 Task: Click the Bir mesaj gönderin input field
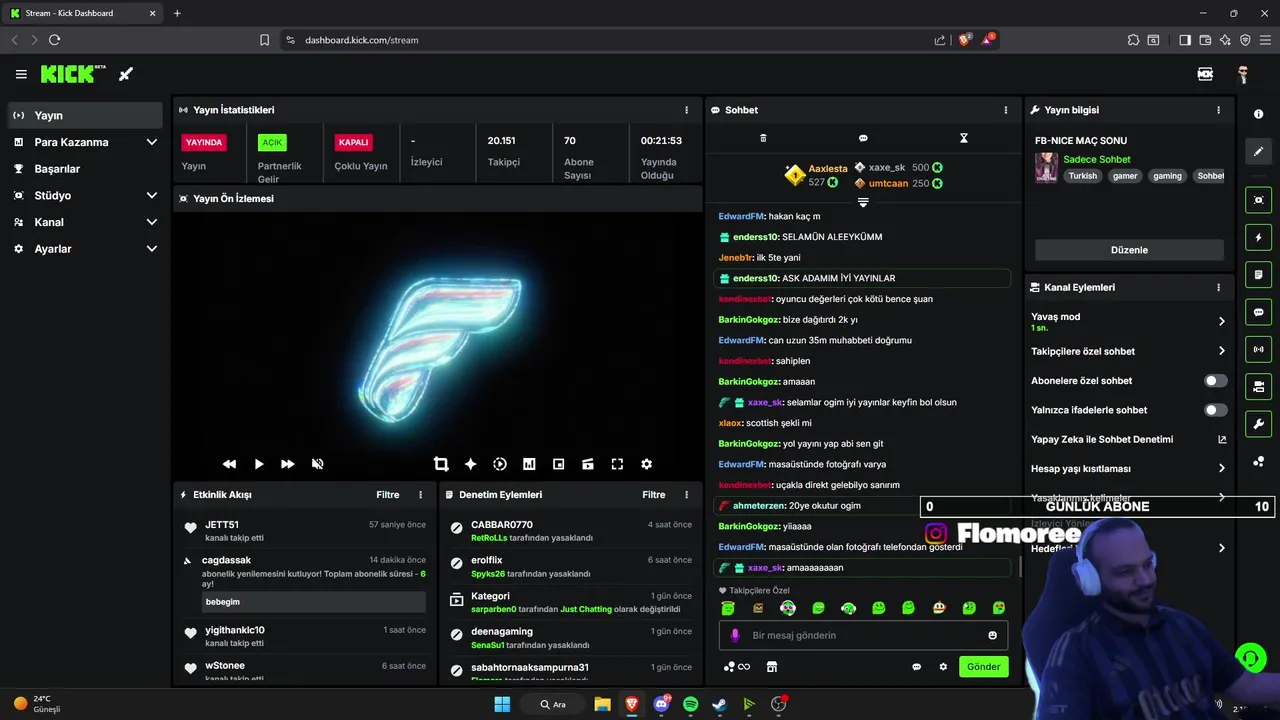(x=863, y=635)
